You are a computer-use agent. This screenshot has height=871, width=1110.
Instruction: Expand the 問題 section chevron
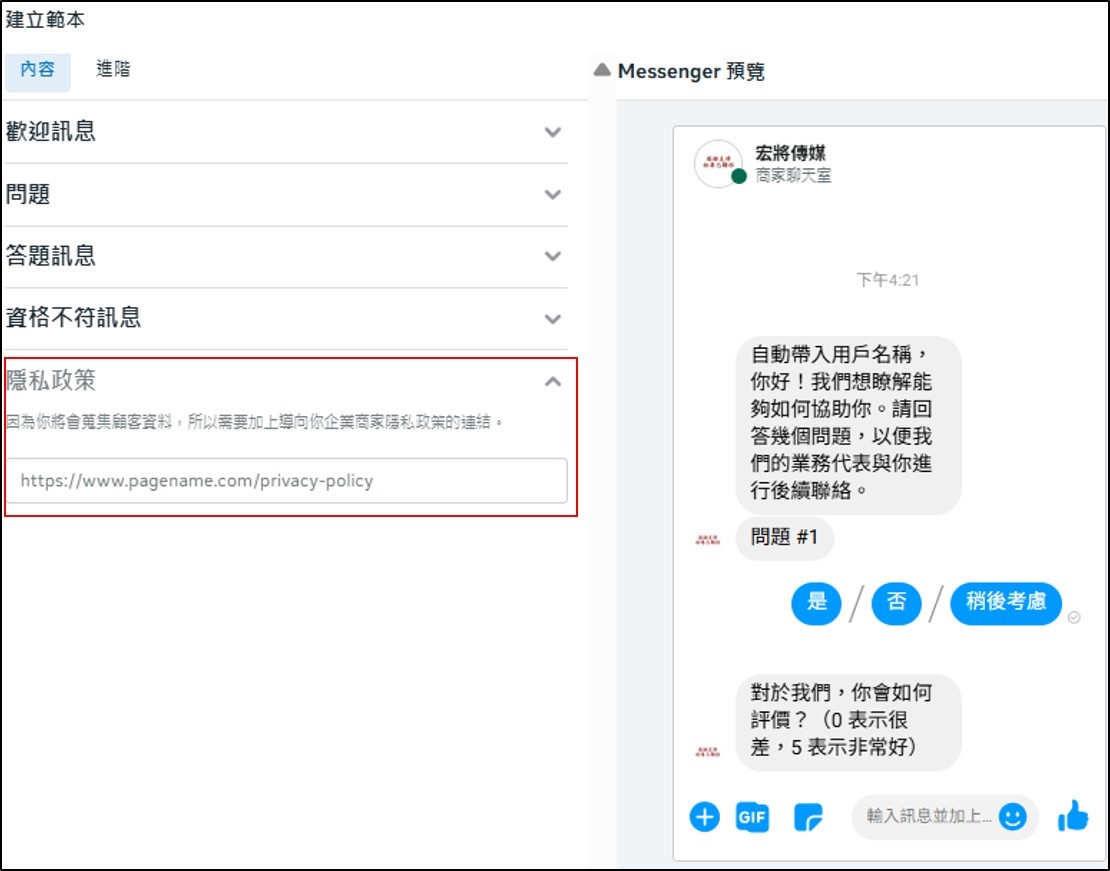coord(553,194)
